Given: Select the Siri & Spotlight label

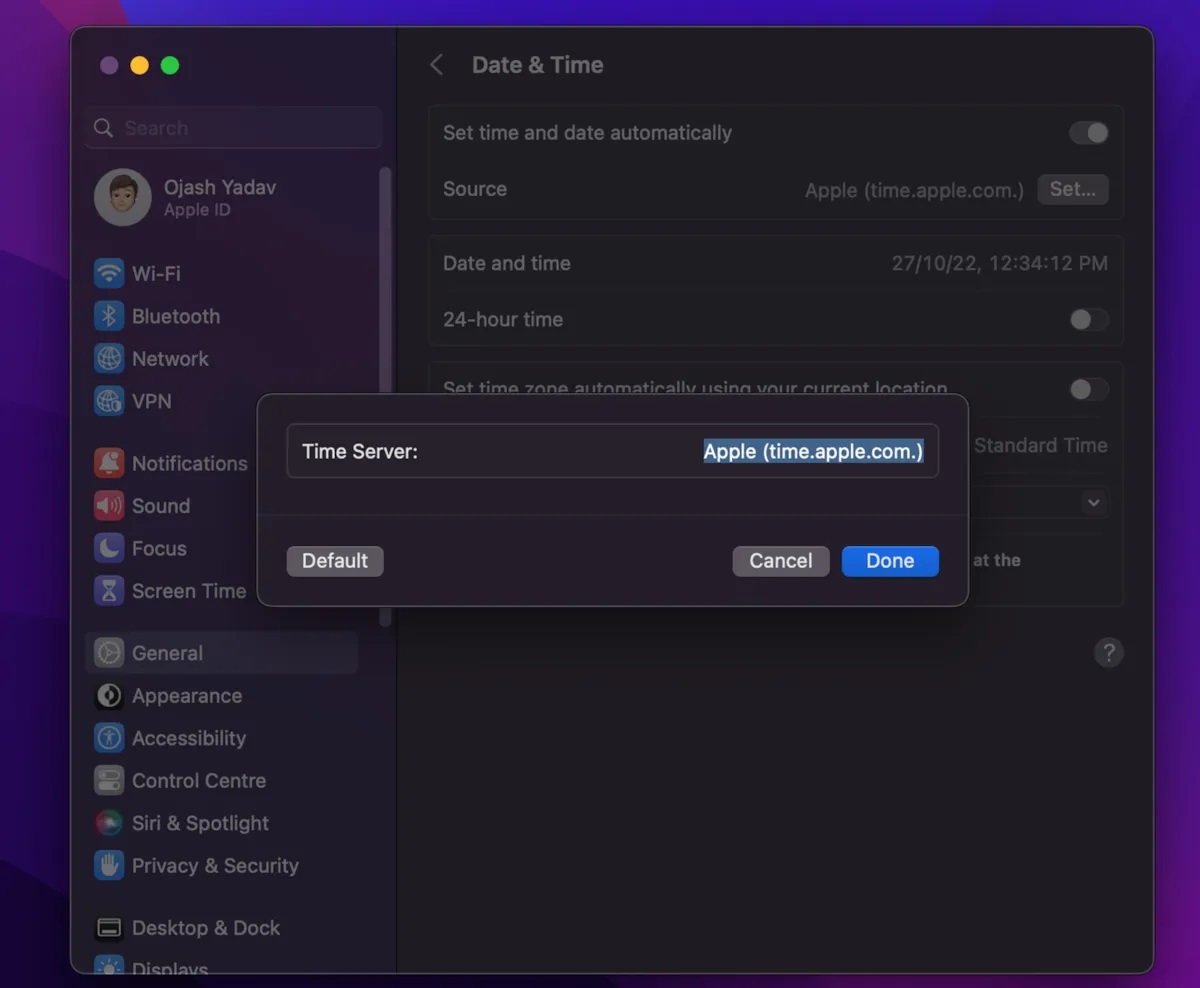Looking at the screenshot, I should coord(200,823).
